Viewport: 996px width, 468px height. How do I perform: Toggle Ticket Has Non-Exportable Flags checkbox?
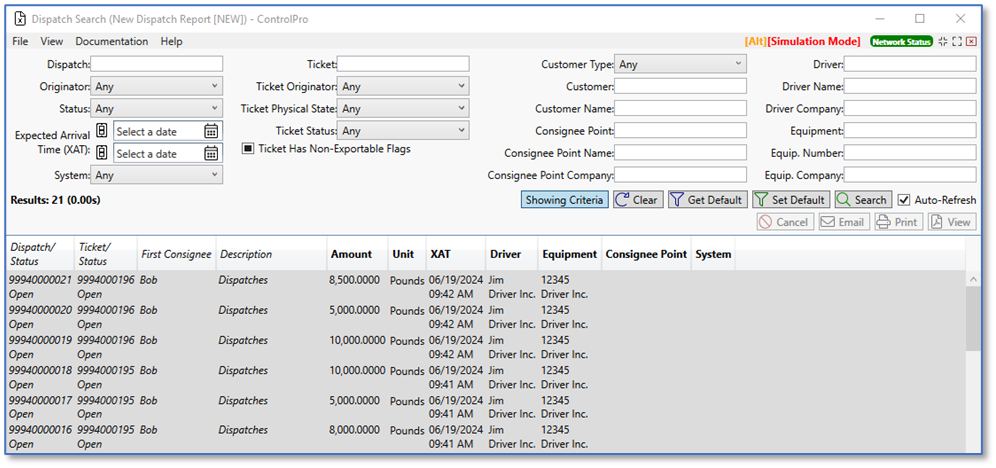point(248,149)
